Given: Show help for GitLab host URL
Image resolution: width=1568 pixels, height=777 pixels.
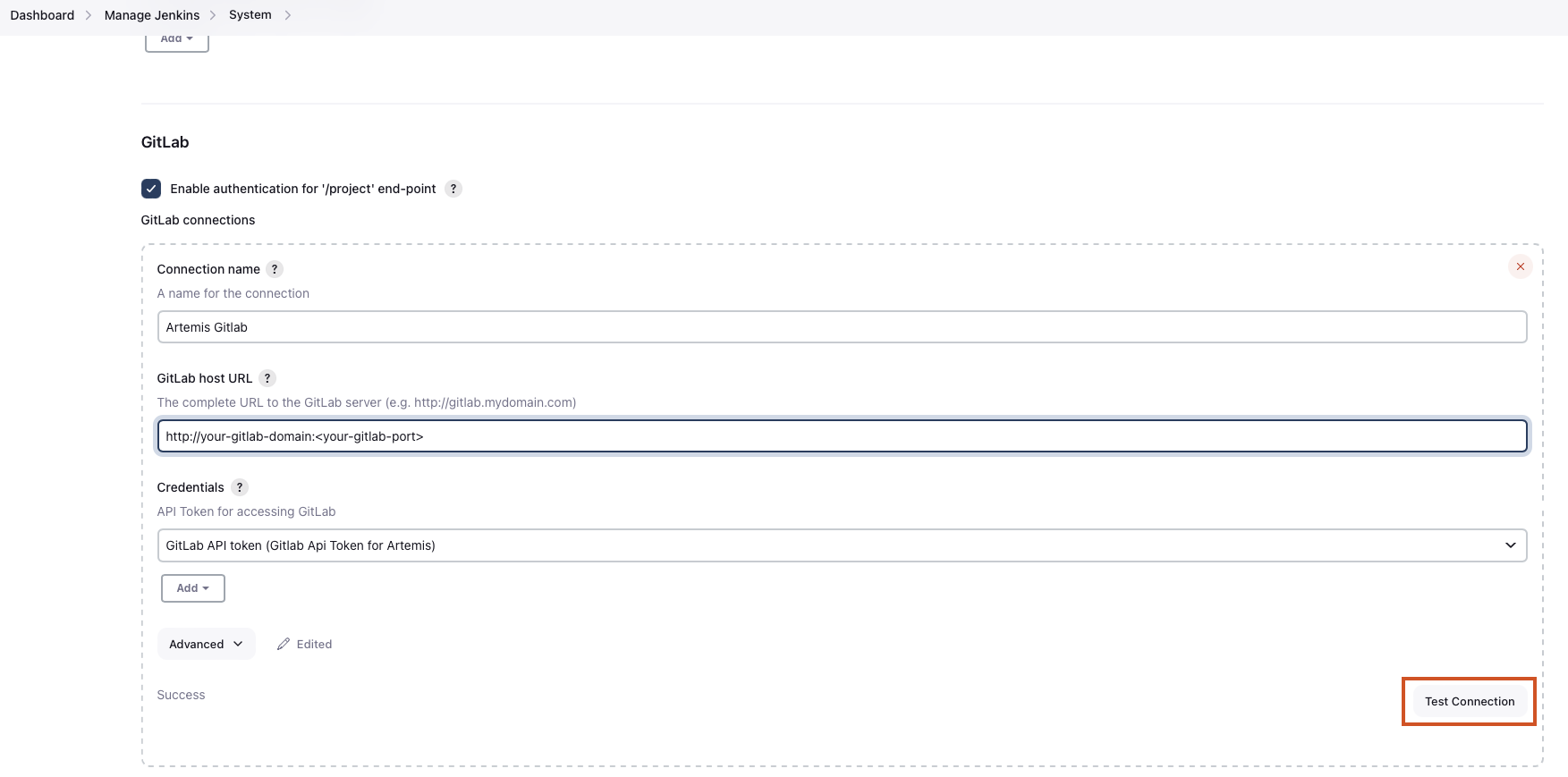Looking at the screenshot, I should pos(267,378).
